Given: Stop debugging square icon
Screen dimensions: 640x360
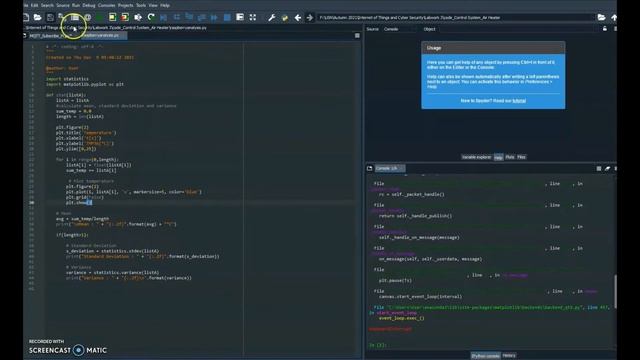Looking at the screenshot, I should [x=227, y=18].
